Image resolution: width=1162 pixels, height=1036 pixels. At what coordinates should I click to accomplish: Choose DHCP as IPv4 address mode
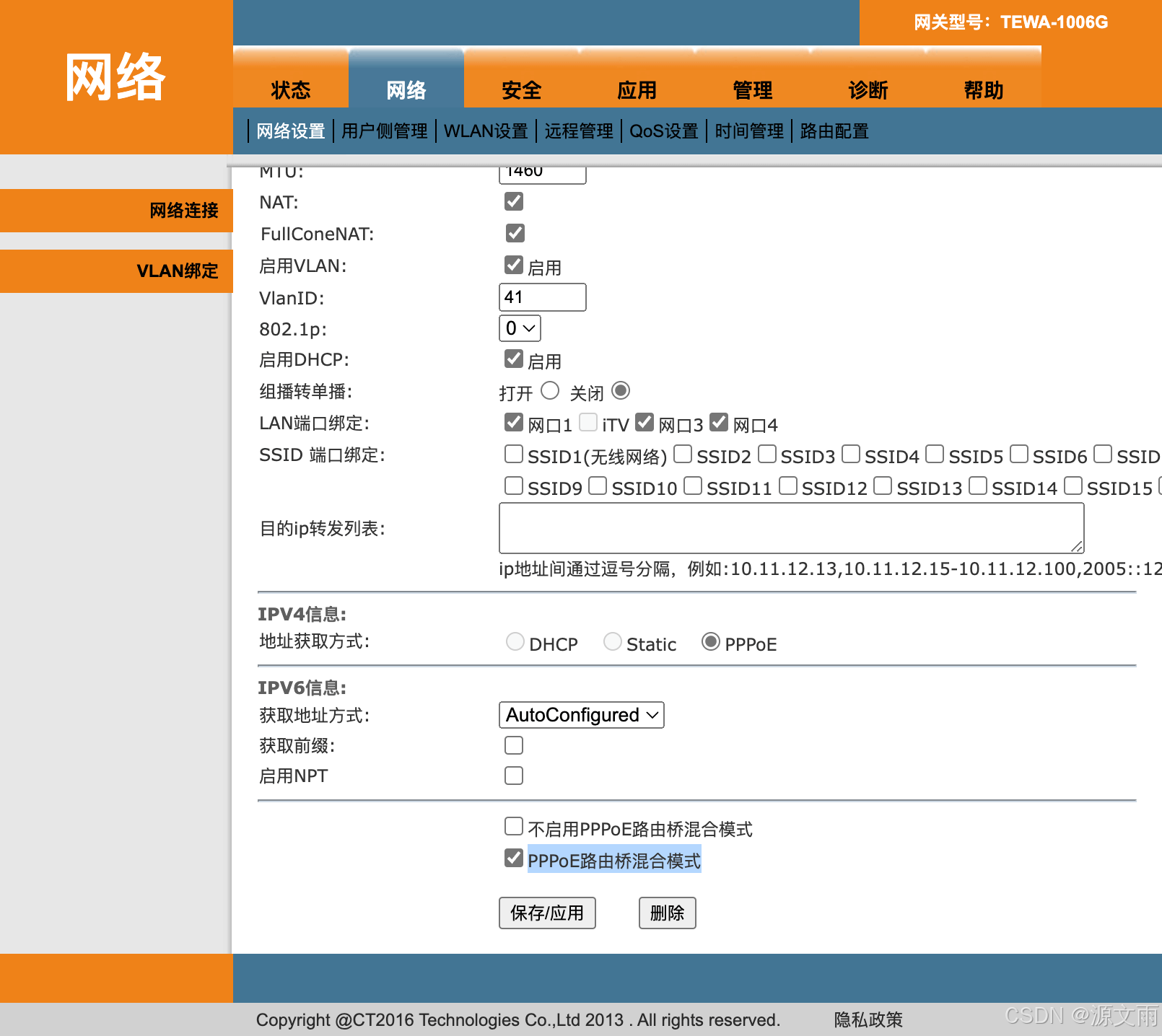[x=515, y=641]
